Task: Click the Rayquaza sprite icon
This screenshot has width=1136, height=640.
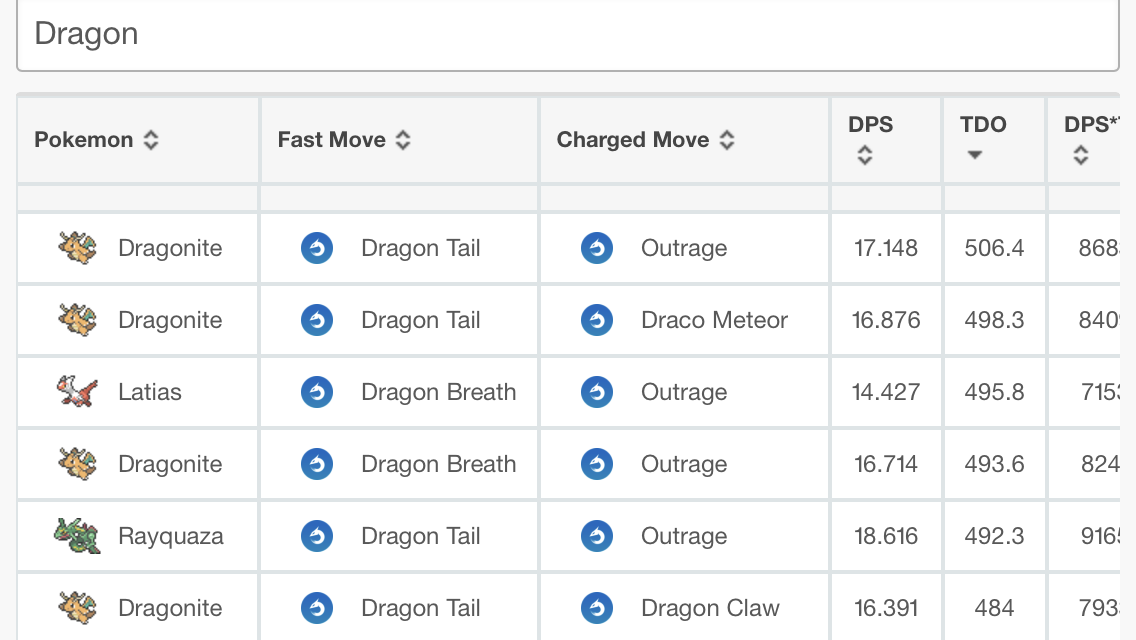Action: (77, 536)
